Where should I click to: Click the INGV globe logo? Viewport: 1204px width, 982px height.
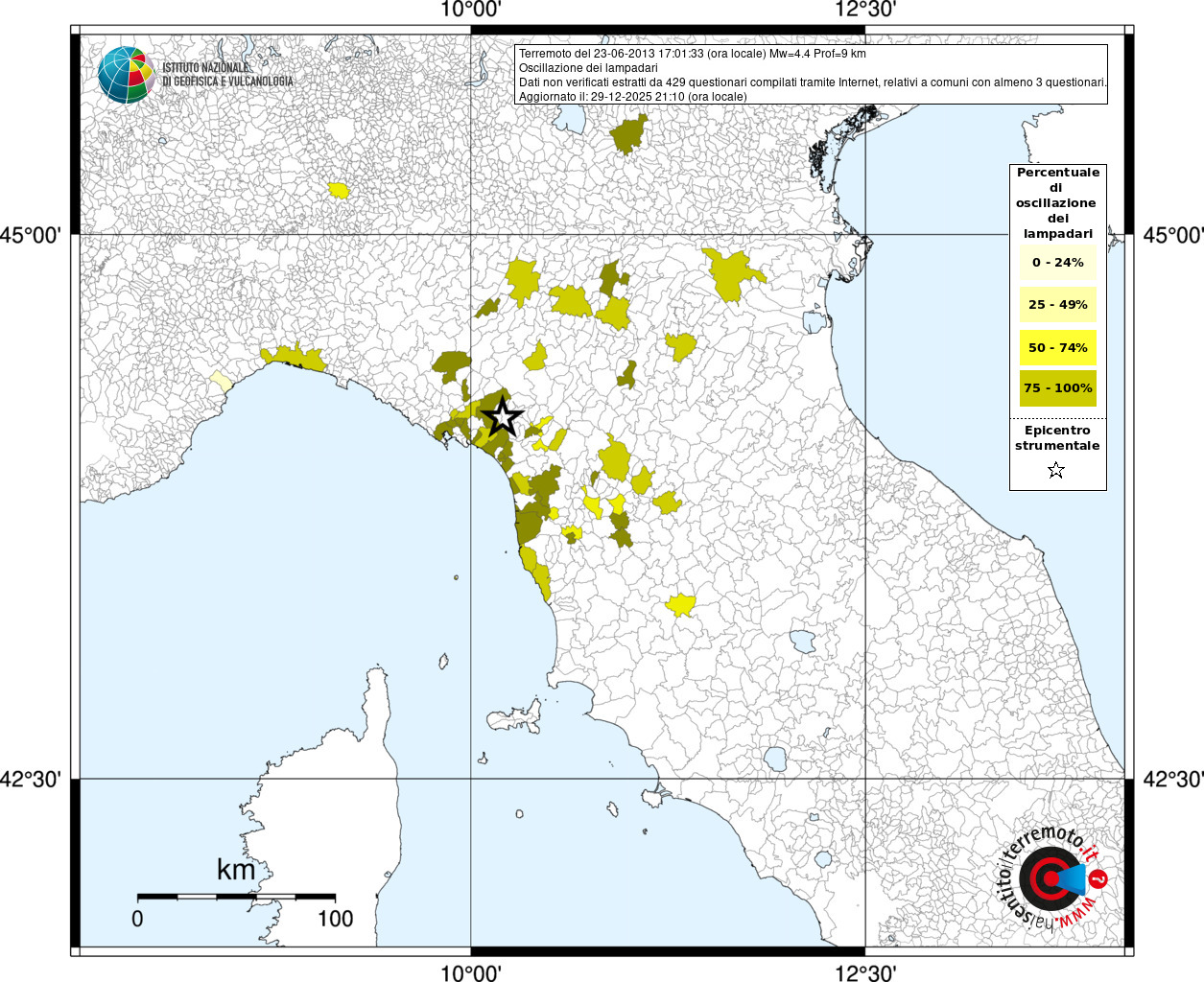(x=126, y=75)
